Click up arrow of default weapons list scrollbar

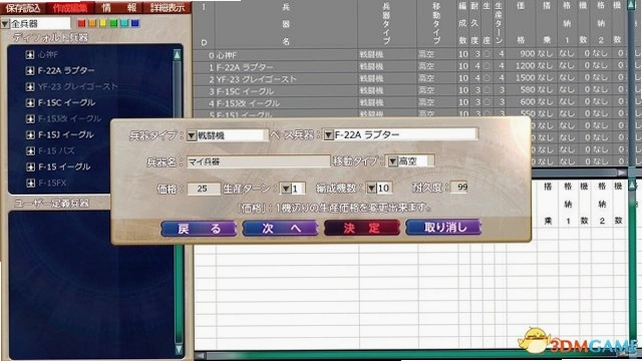(x=177, y=55)
